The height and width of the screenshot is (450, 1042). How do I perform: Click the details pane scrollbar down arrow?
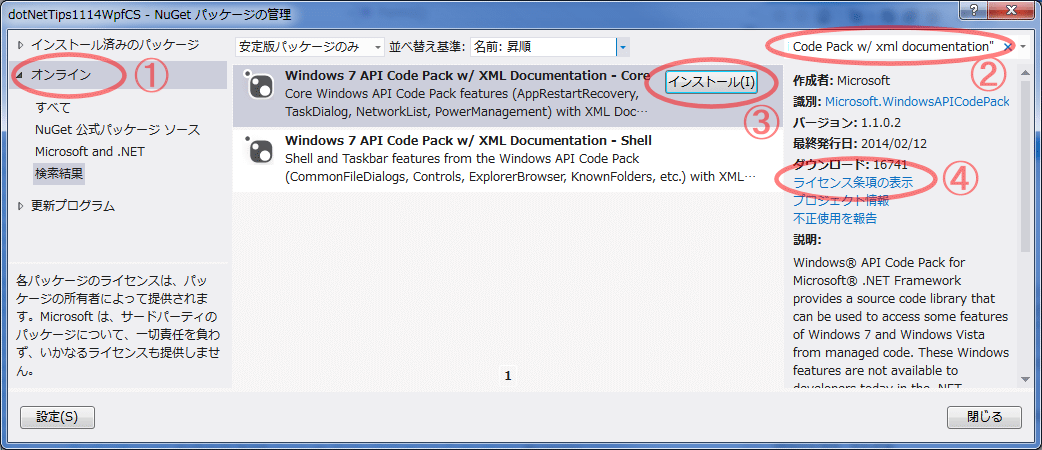[x=1025, y=379]
